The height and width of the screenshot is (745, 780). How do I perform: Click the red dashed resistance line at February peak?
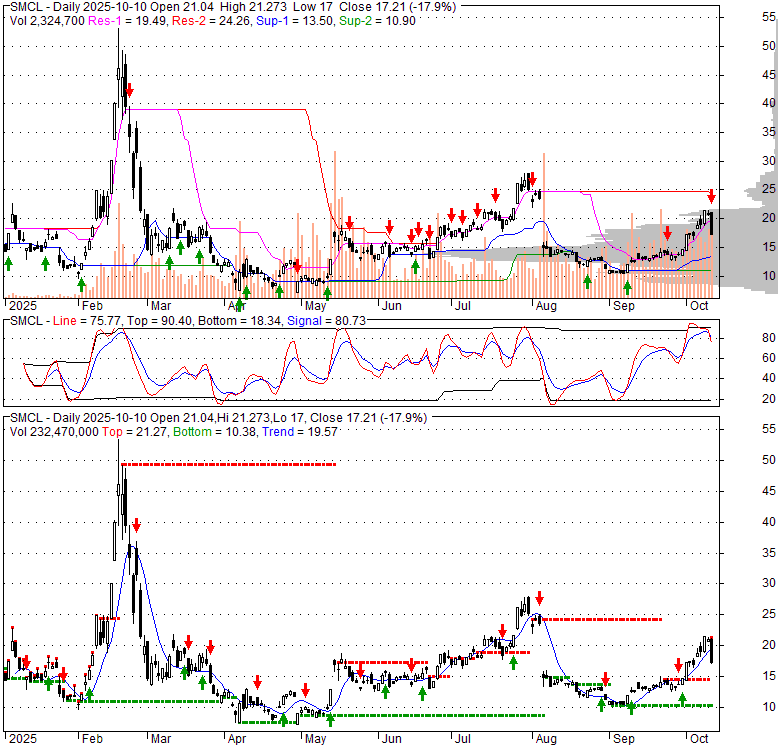(230, 464)
